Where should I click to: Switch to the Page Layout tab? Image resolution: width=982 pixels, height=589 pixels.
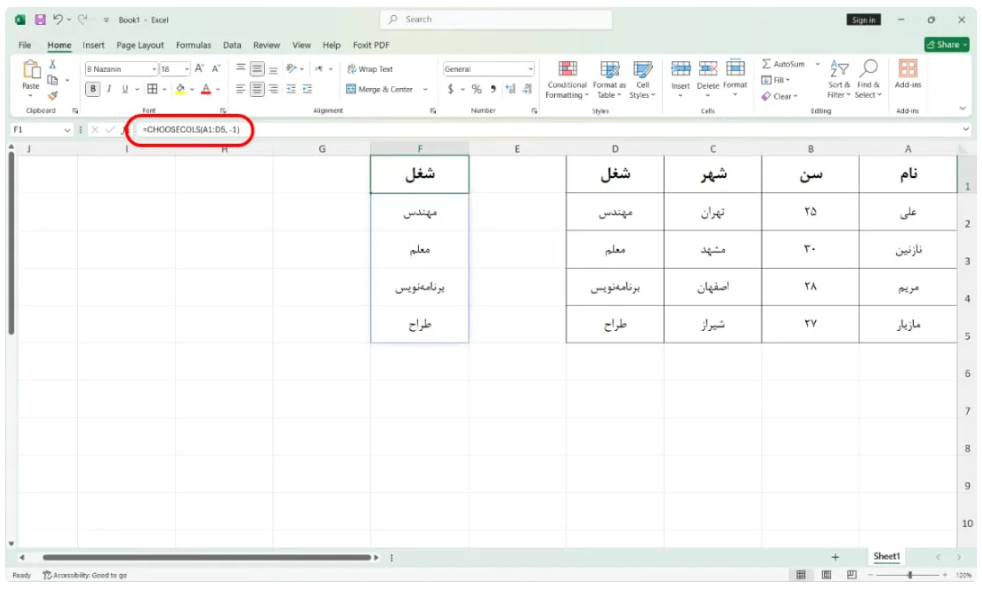pyautogui.click(x=140, y=45)
